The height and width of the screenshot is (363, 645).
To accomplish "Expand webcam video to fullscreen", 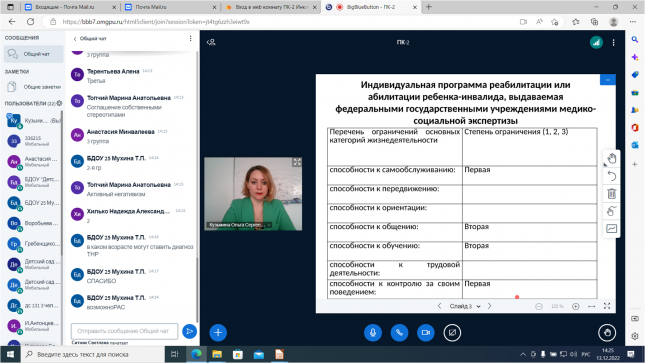I will (x=297, y=162).
